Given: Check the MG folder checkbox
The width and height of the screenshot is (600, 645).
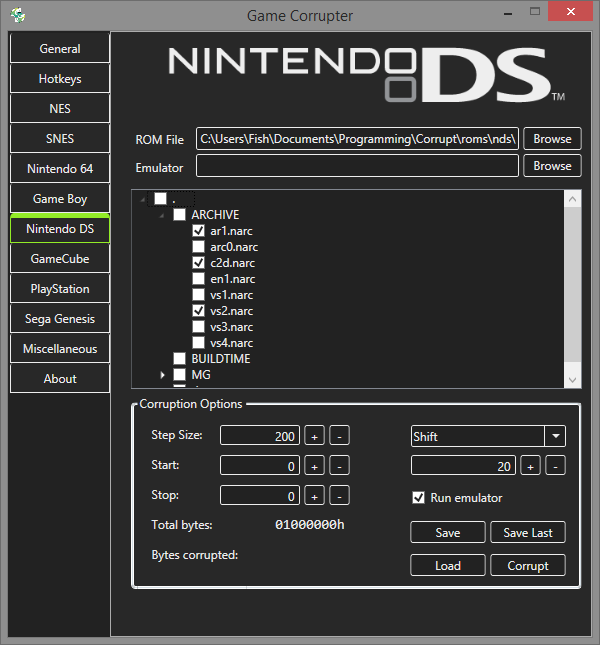Looking at the screenshot, I should pyautogui.click(x=179, y=375).
